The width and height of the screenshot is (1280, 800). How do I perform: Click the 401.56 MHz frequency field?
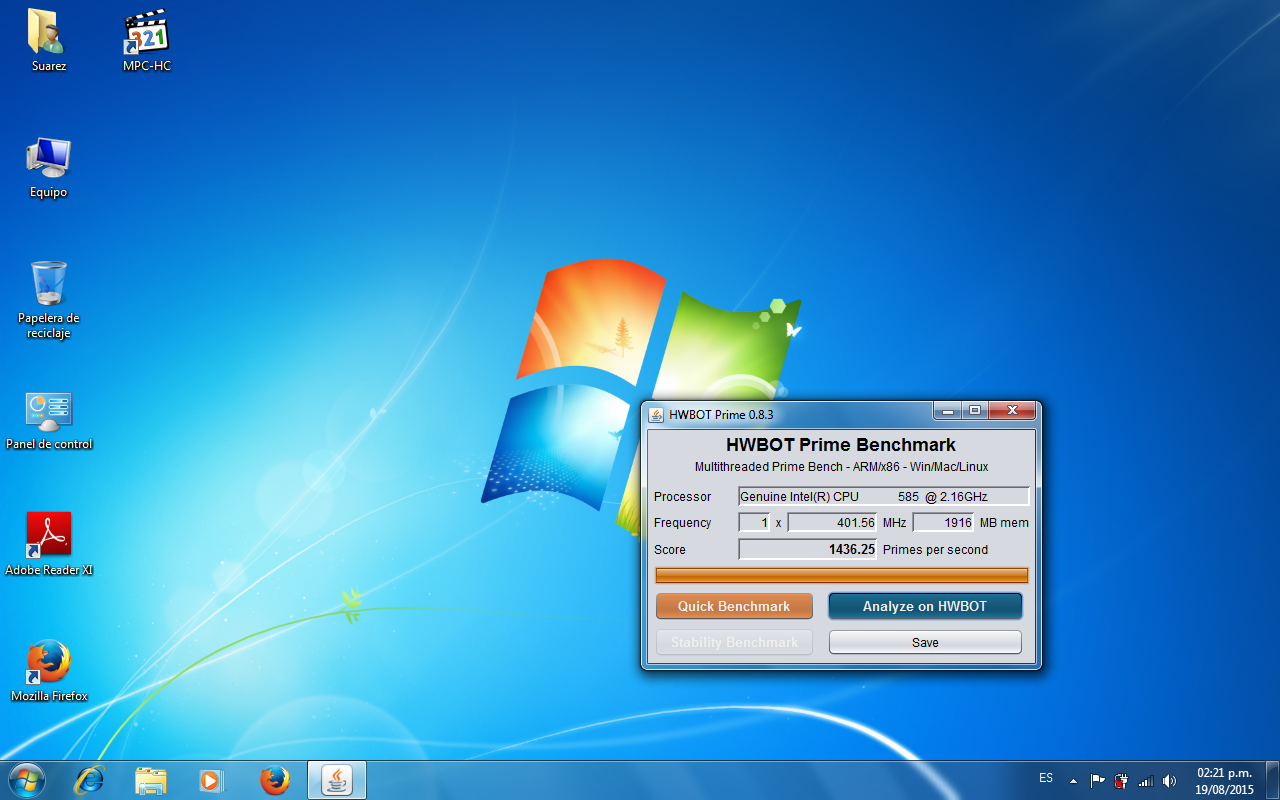[832, 522]
